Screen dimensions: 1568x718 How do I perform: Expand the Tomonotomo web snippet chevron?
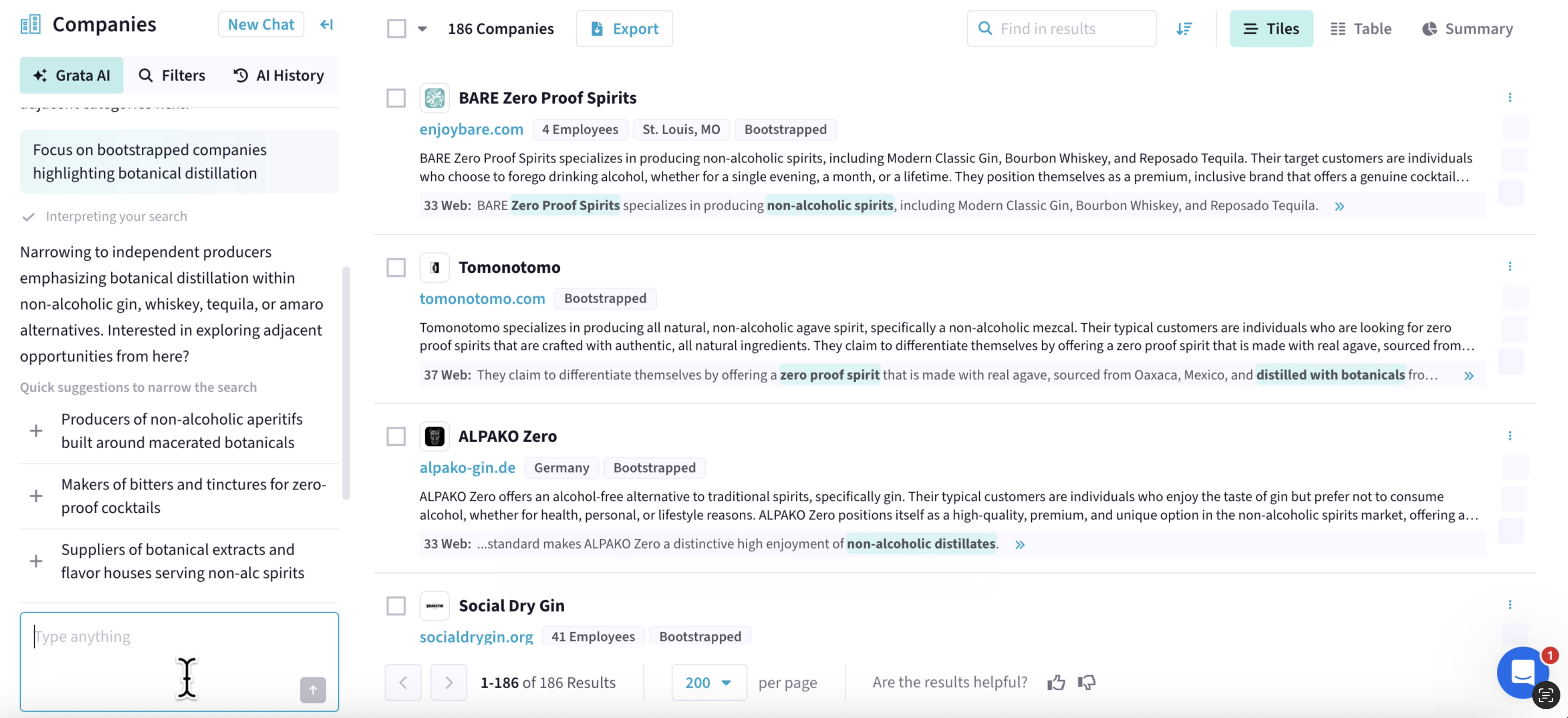1470,375
